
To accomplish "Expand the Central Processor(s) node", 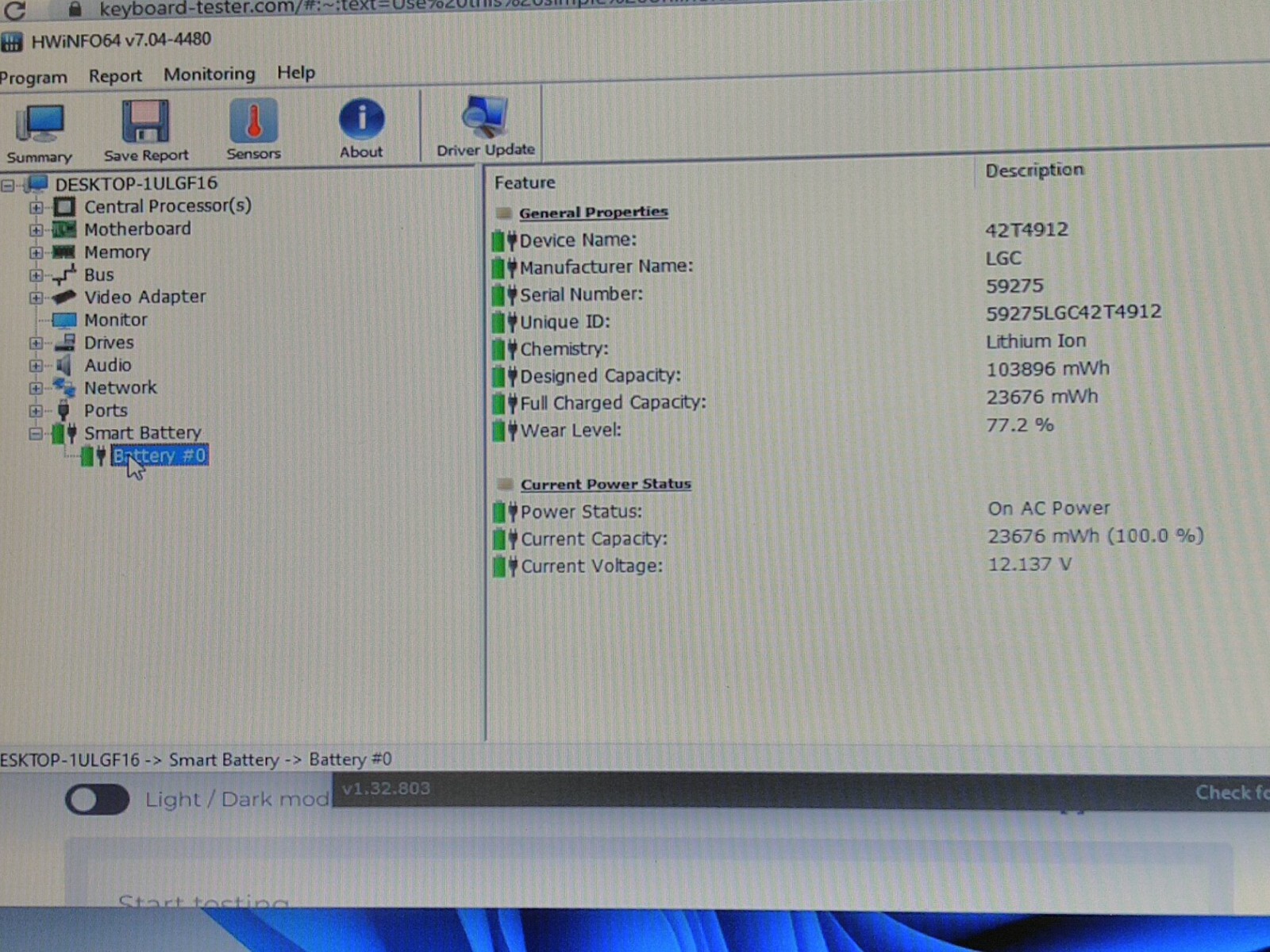I will point(36,208).
